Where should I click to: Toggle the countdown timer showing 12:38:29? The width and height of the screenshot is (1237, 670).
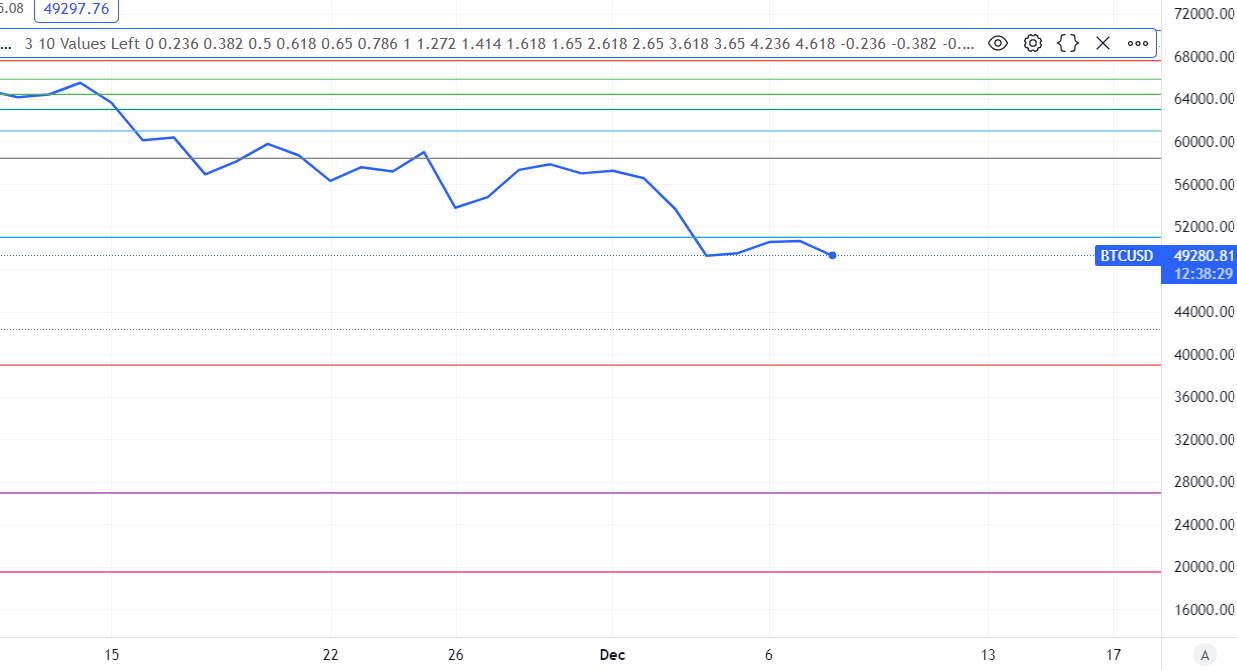[x=1204, y=271]
